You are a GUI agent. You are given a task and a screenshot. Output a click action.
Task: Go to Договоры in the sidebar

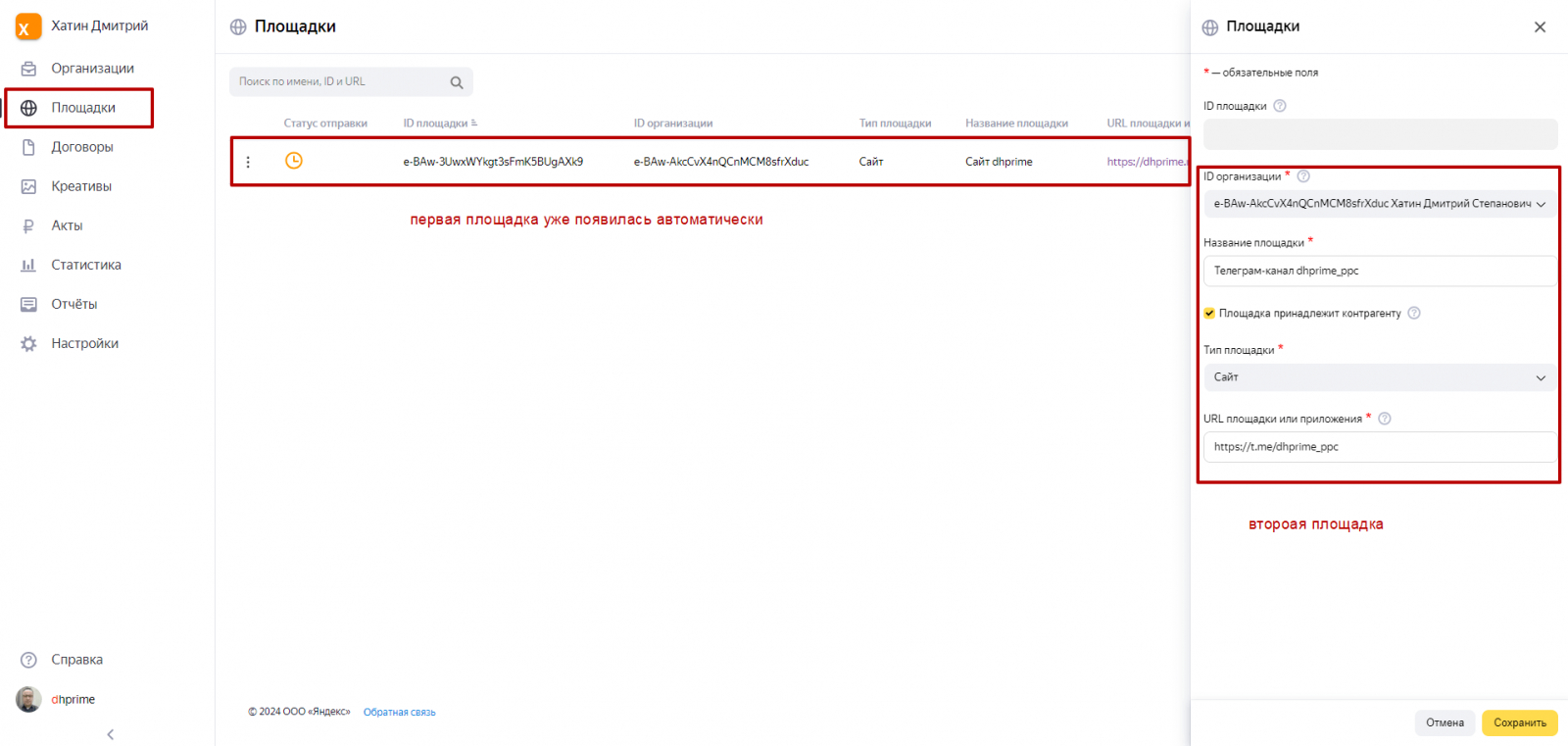[x=82, y=147]
